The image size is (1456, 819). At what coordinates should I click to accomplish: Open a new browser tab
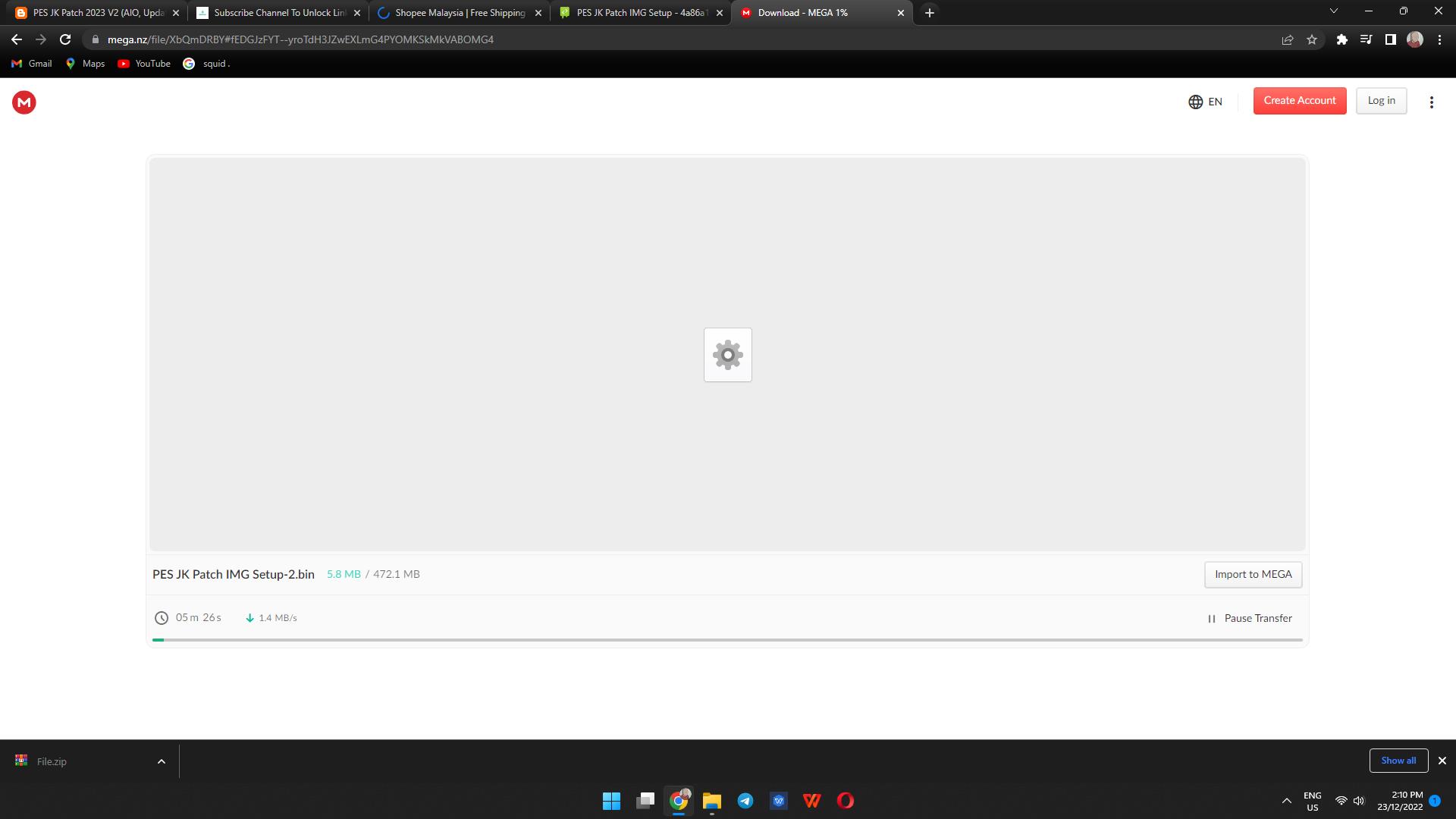[x=929, y=13]
